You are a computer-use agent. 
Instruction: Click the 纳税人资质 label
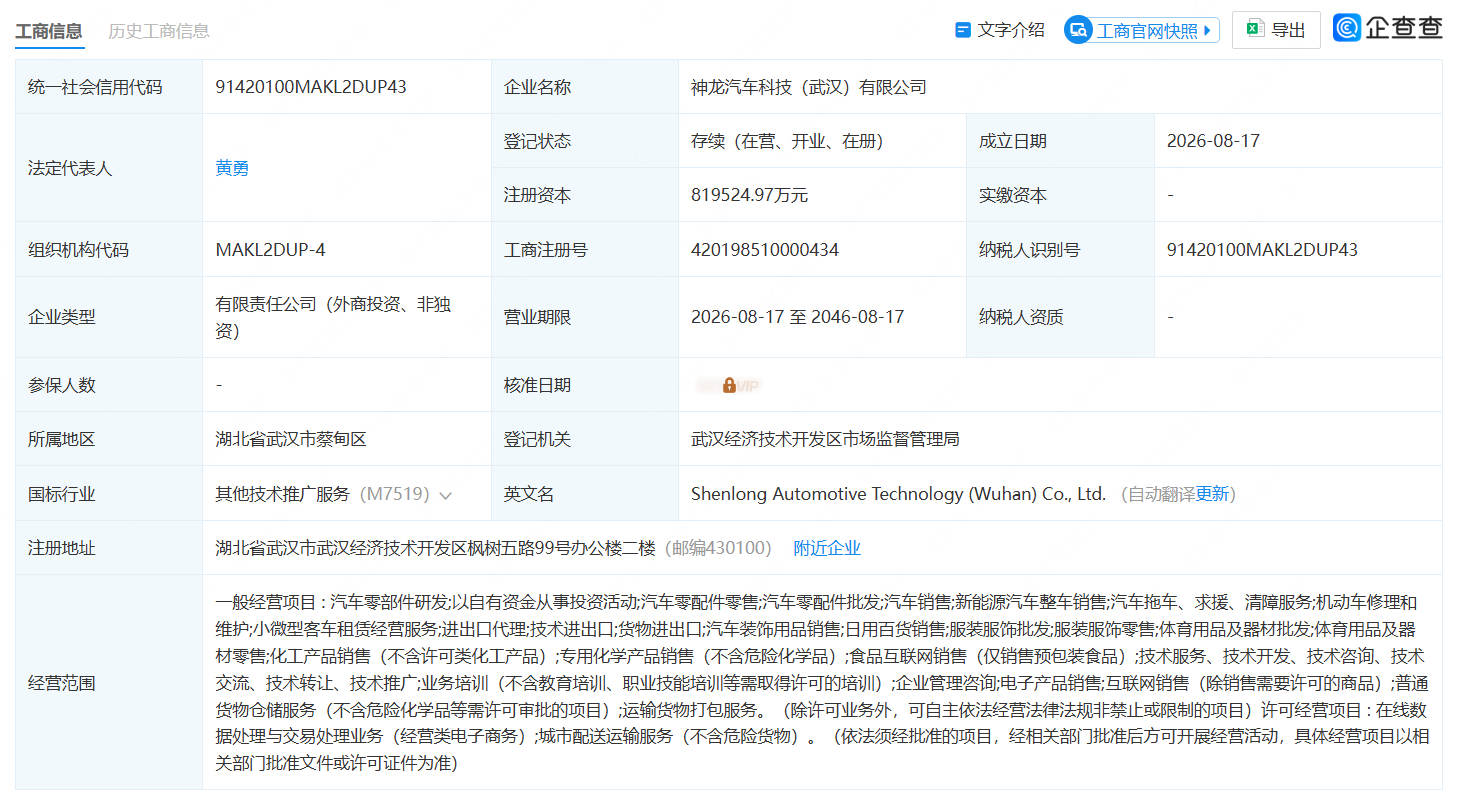[x=1021, y=317]
